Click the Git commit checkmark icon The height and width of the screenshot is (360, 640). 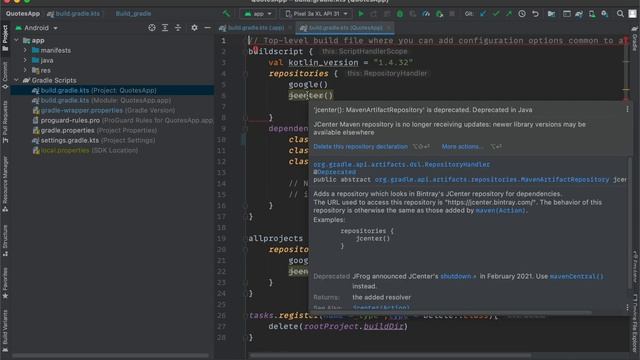tap(496, 14)
